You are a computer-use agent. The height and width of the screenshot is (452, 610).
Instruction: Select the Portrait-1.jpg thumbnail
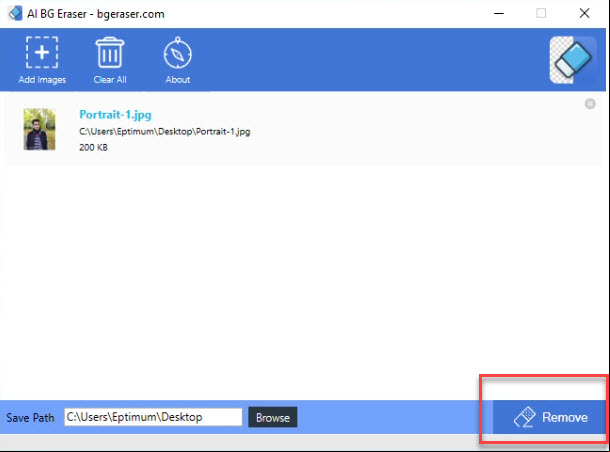(x=39, y=129)
